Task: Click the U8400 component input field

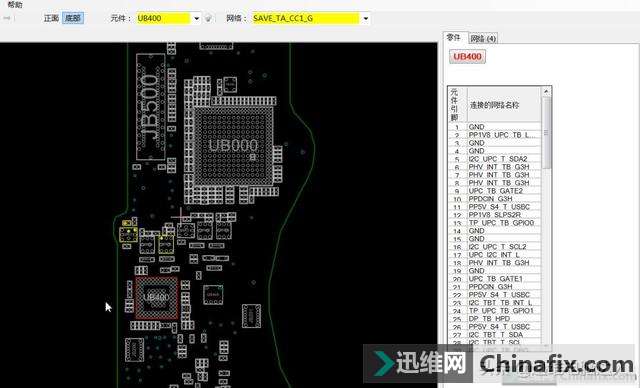Action: (x=164, y=18)
